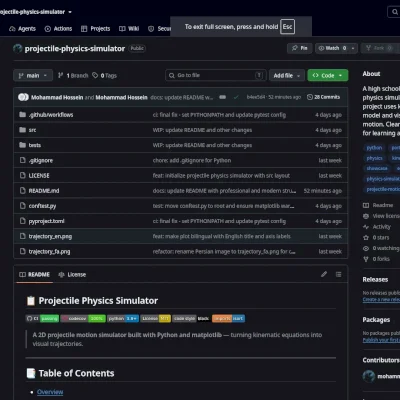Open the pyproject.toml file
This screenshot has width=400, height=400.
click(46, 221)
